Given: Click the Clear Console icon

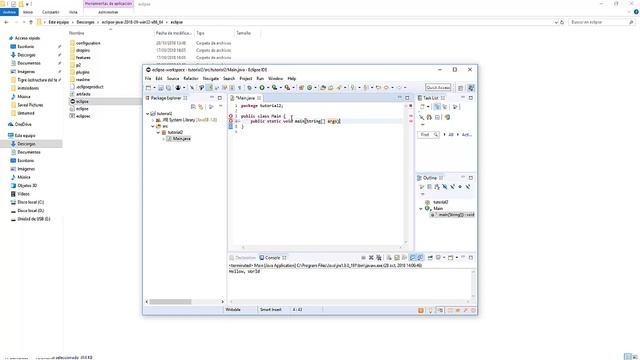Looking at the screenshot, I should click(x=389, y=258).
